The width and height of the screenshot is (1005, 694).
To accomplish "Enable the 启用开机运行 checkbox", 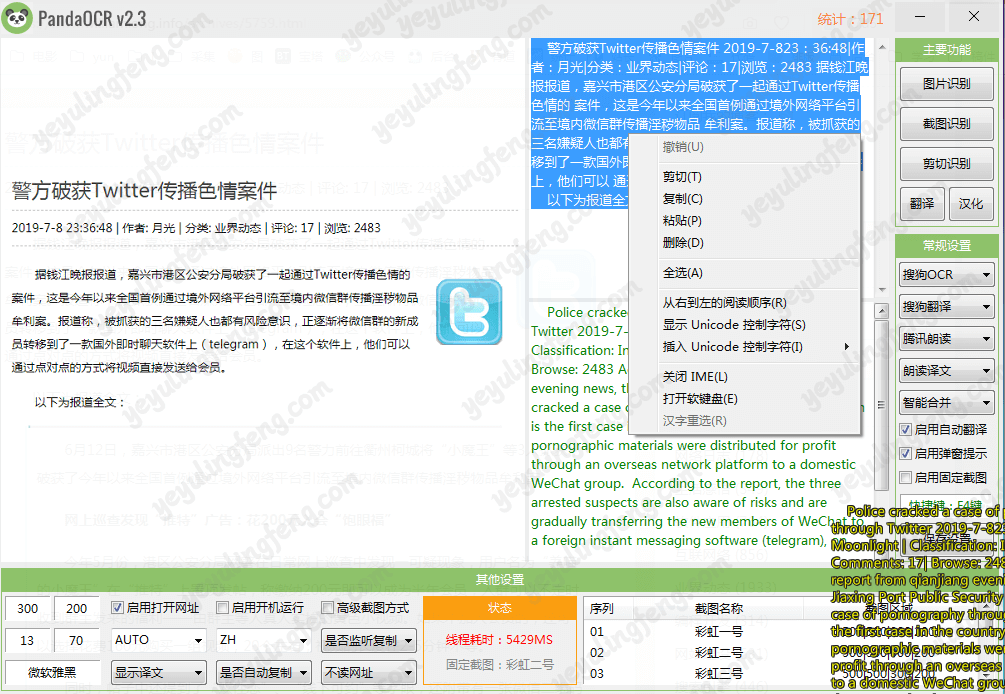I will [x=222, y=607].
